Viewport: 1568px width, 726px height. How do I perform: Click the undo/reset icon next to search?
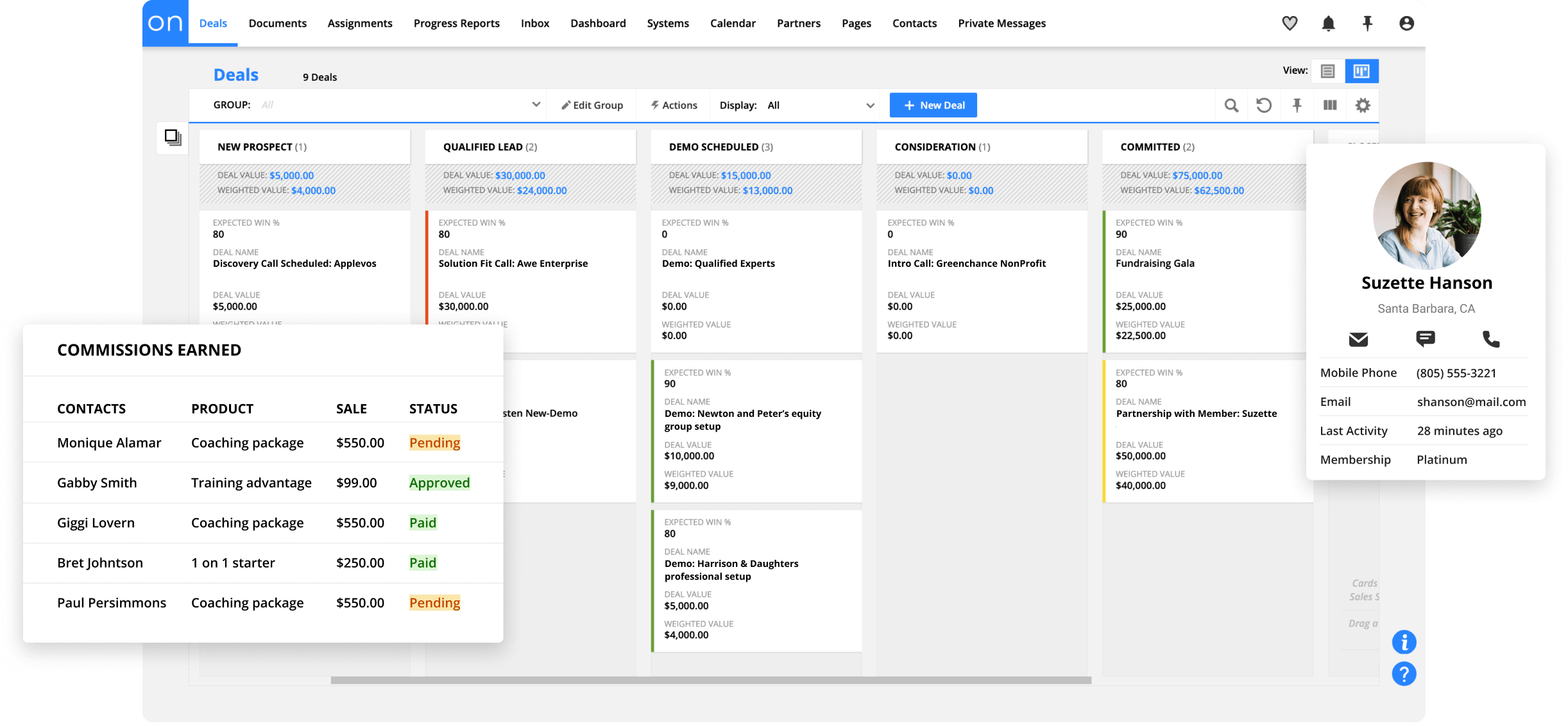(x=1264, y=105)
